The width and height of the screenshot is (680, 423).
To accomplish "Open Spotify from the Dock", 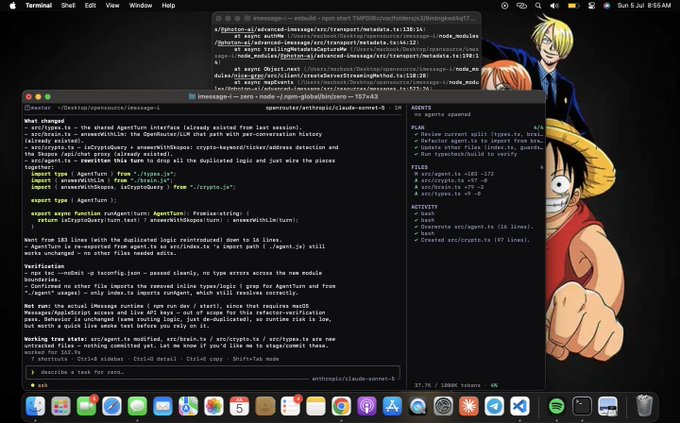I will pos(556,406).
